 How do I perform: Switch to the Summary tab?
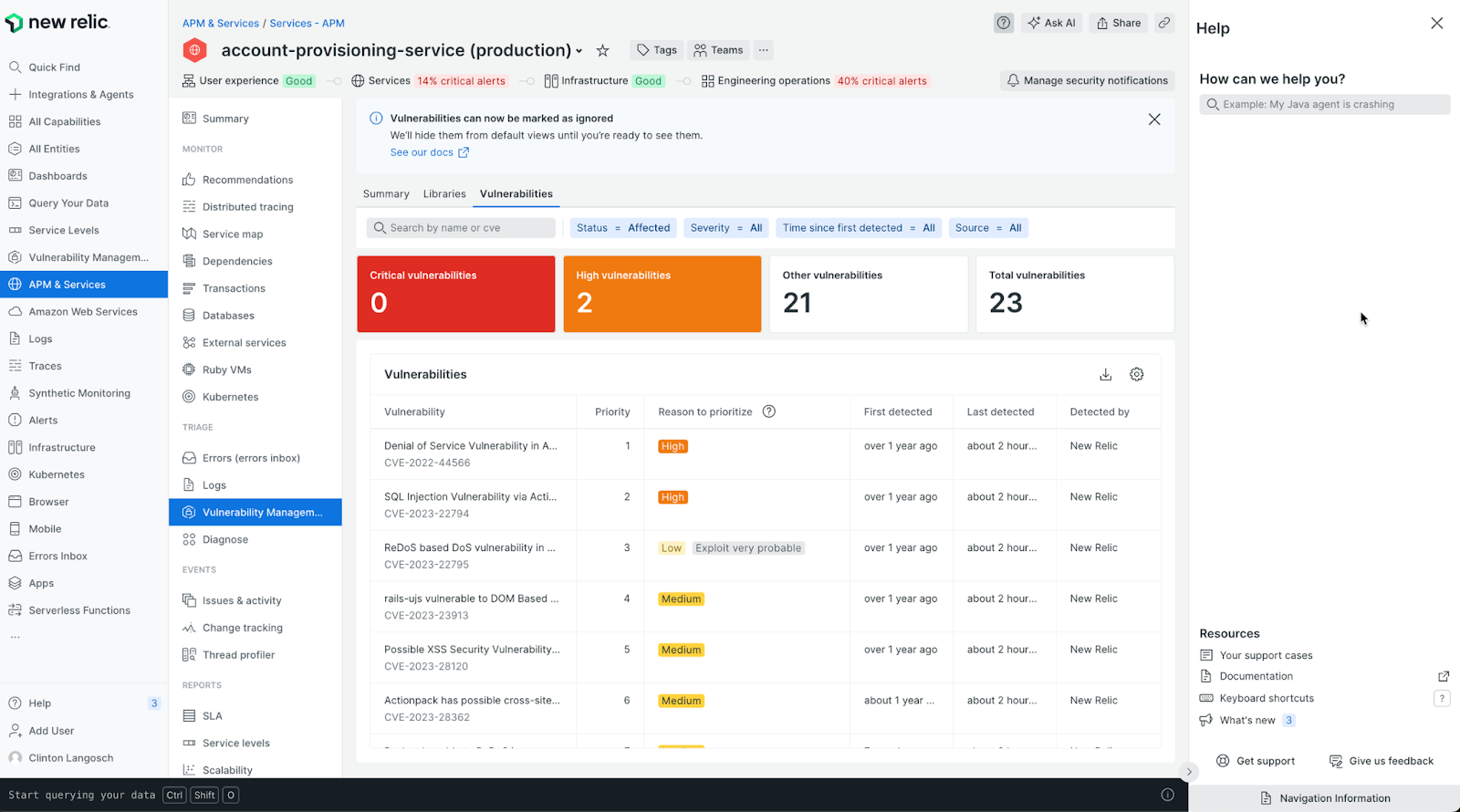(386, 194)
